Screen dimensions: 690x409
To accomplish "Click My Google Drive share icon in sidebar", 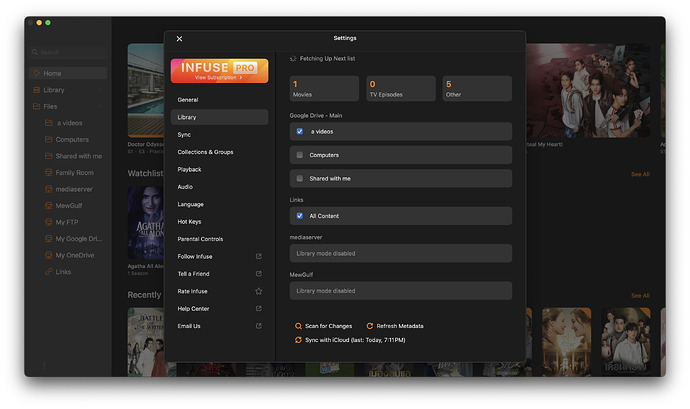I will click(49, 239).
